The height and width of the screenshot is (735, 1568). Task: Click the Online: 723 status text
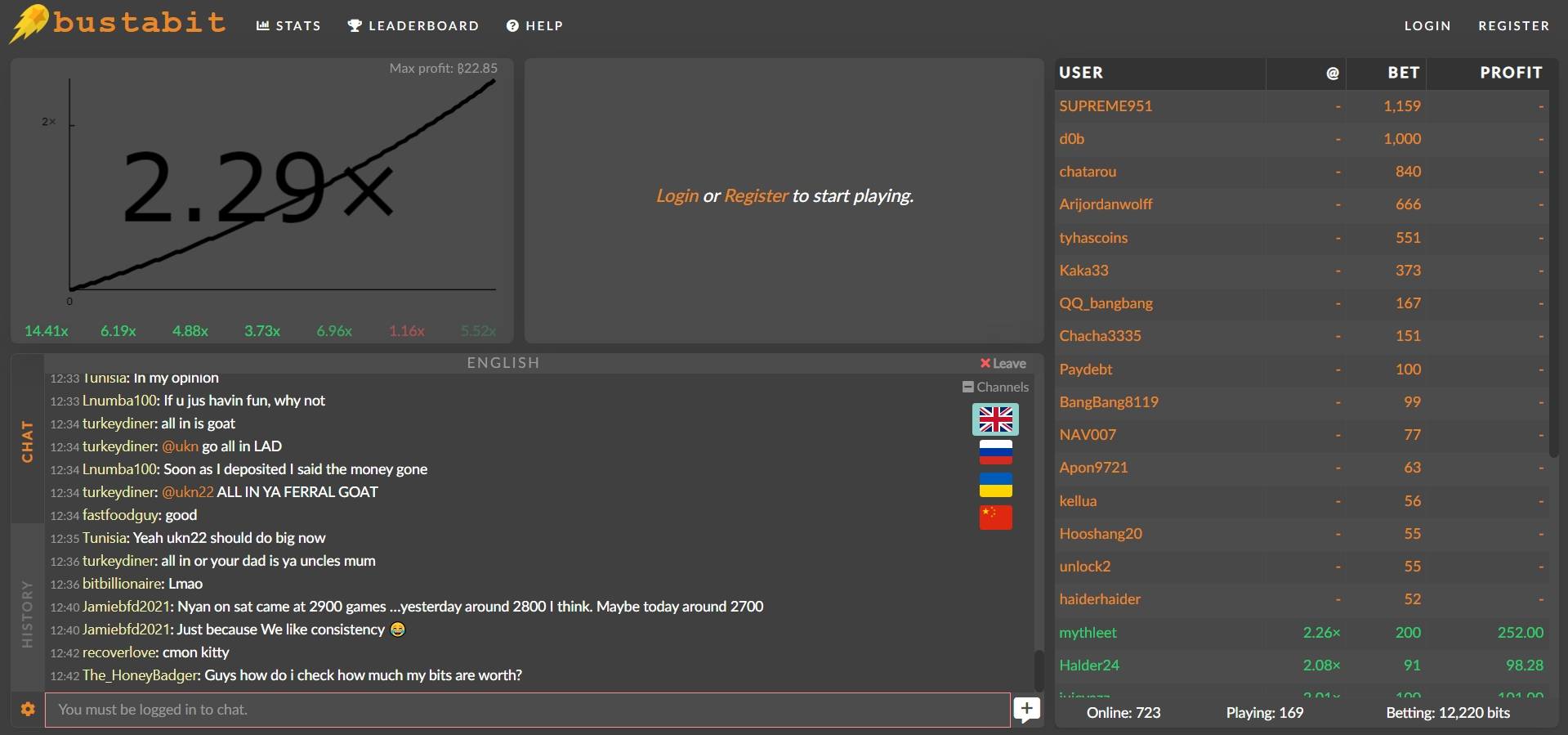(1124, 713)
